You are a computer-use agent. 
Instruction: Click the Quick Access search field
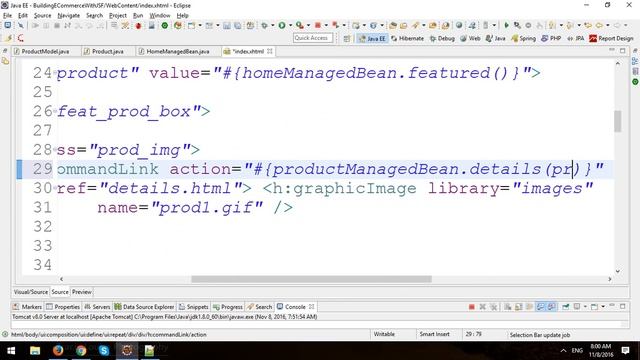[313, 38]
